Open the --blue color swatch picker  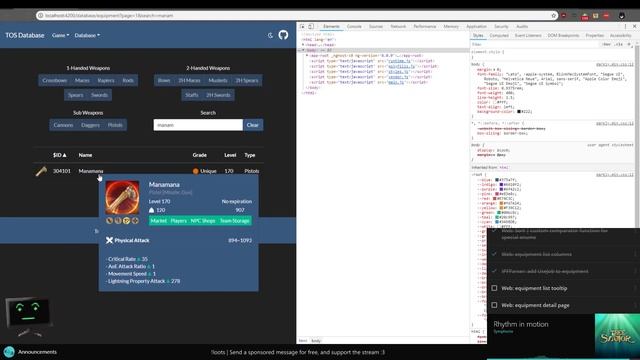[x=497, y=180]
